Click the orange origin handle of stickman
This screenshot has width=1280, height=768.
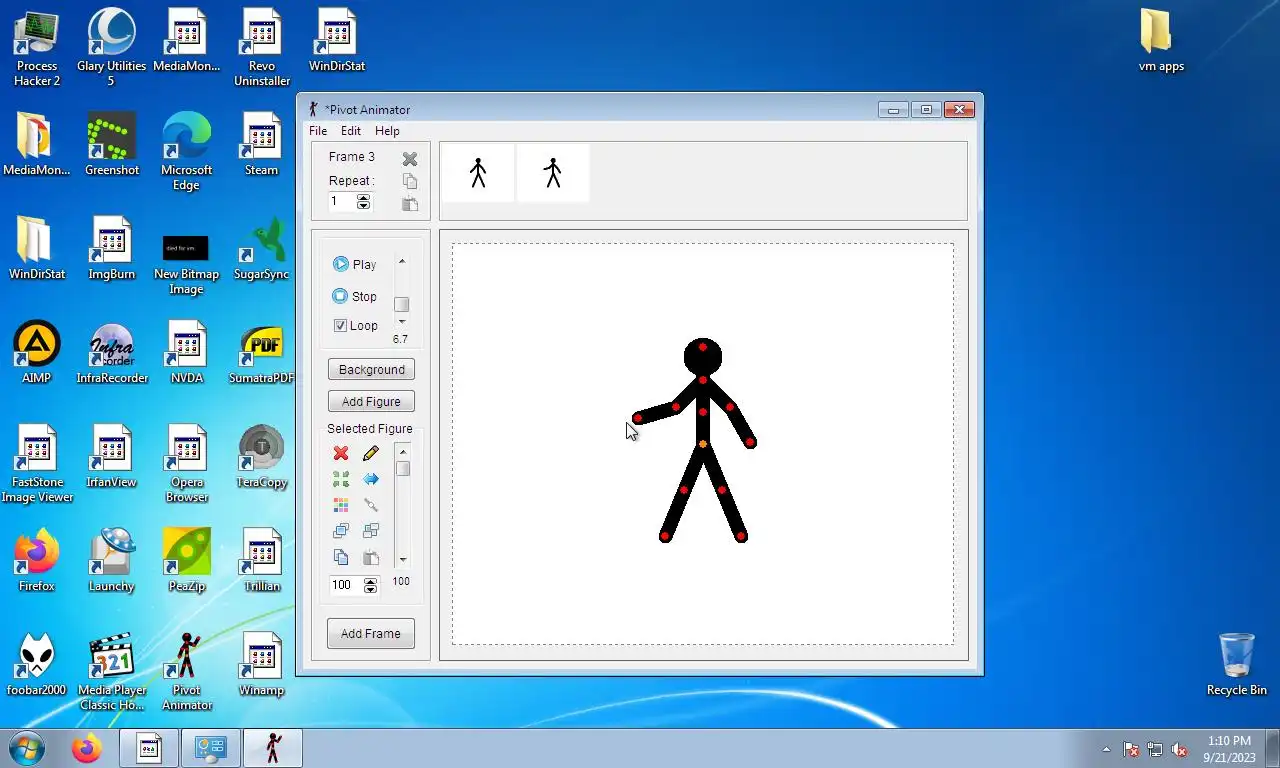point(703,444)
